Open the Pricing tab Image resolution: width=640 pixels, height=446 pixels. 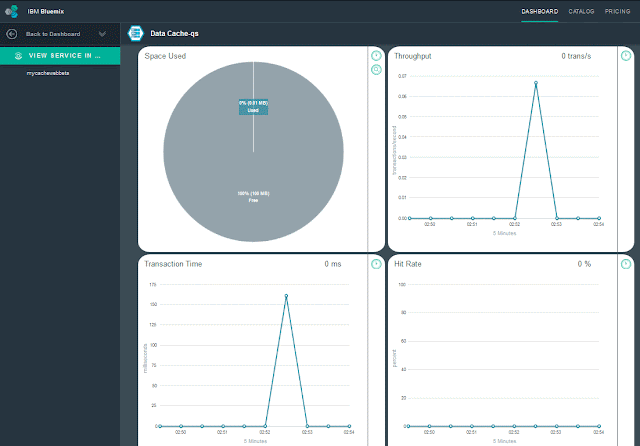click(x=617, y=11)
